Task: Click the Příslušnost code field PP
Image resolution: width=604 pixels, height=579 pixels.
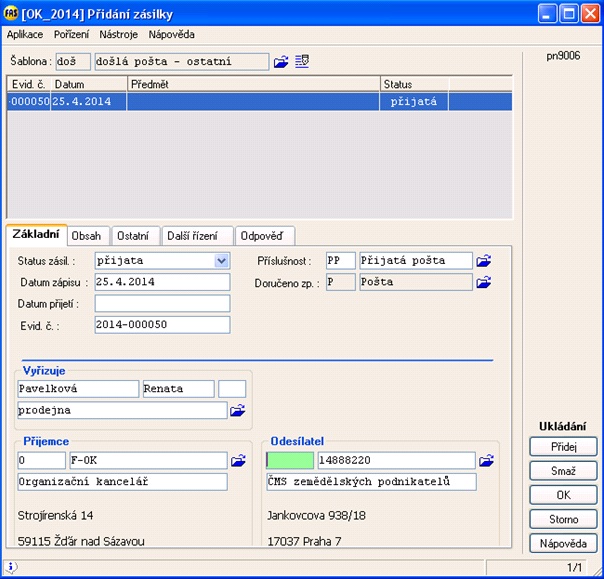Action: point(341,261)
